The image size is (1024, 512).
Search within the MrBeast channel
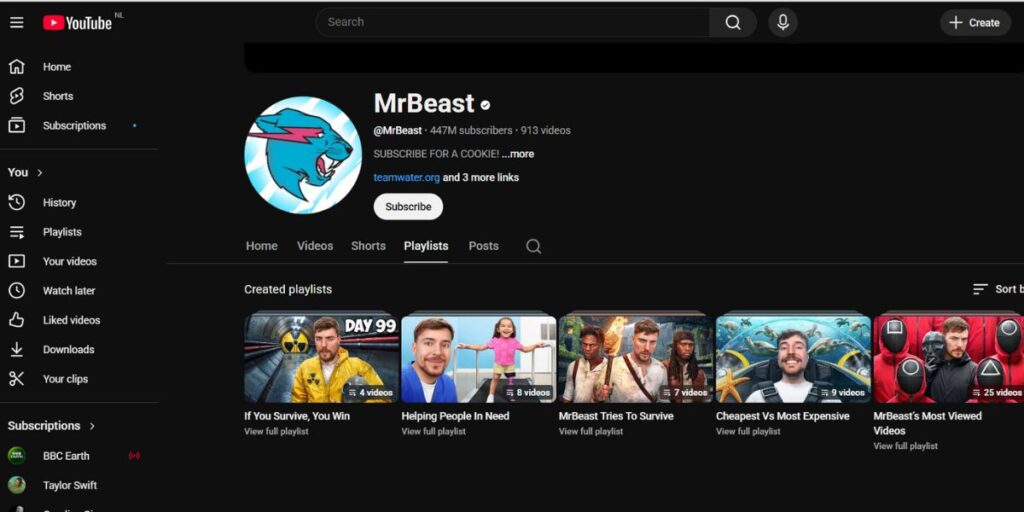click(534, 246)
